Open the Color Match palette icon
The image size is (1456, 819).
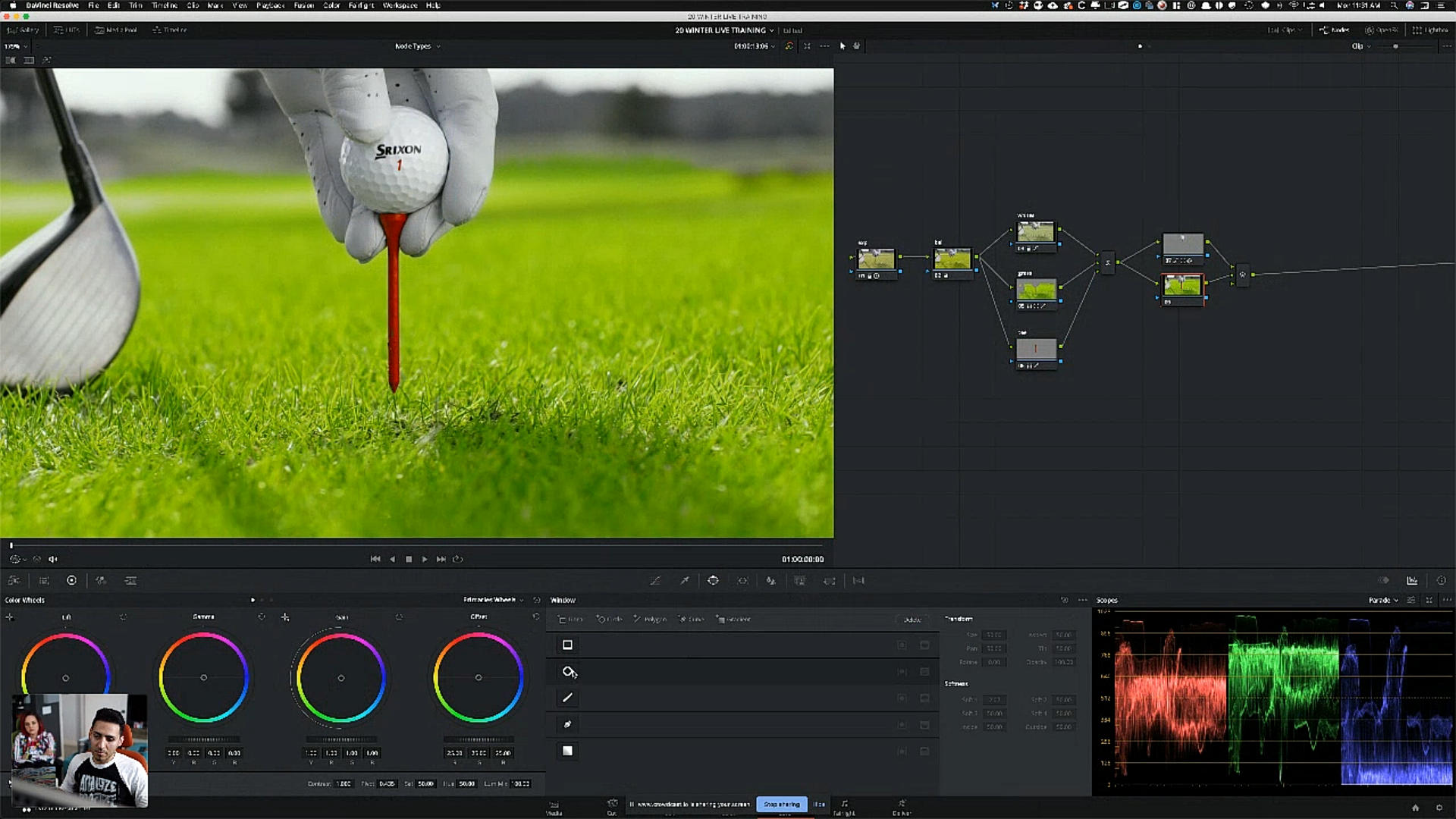(x=44, y=581)
